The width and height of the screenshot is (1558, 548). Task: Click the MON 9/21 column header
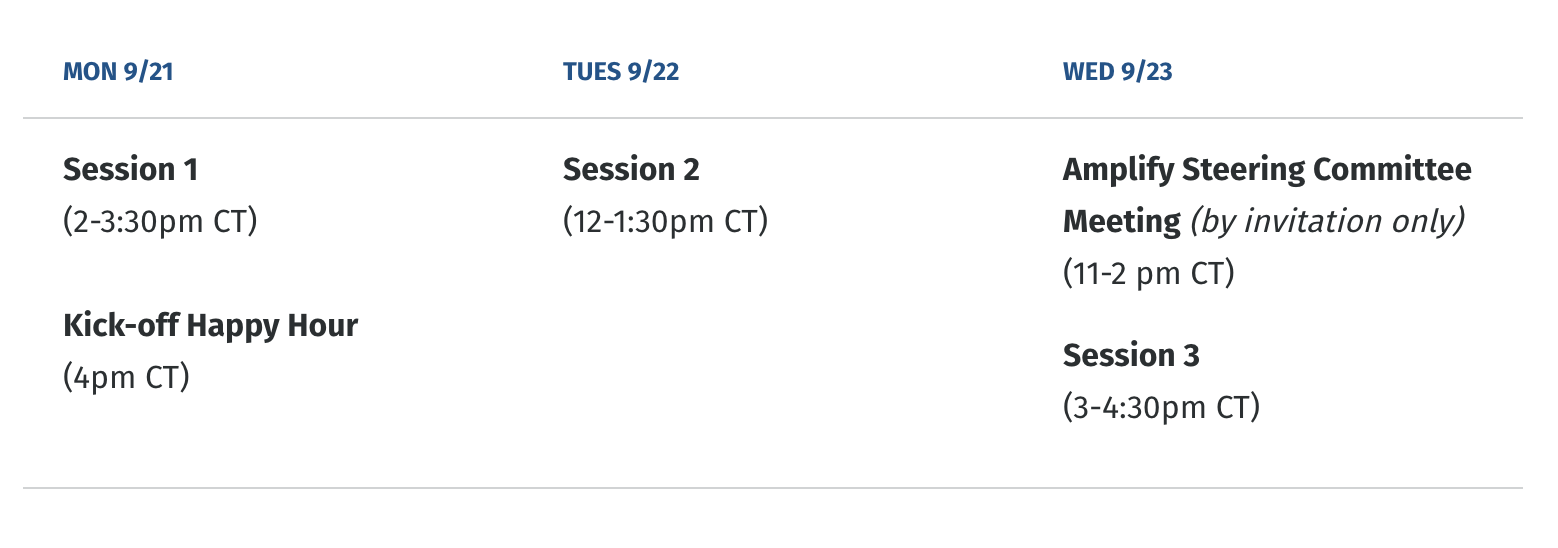click(x=118, y=72)
